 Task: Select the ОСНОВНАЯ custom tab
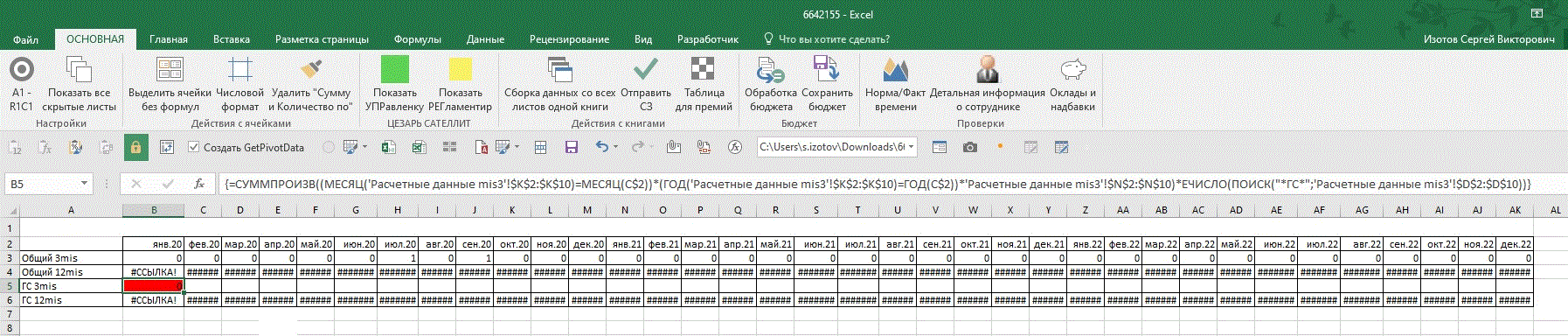[x=95, y=39]
